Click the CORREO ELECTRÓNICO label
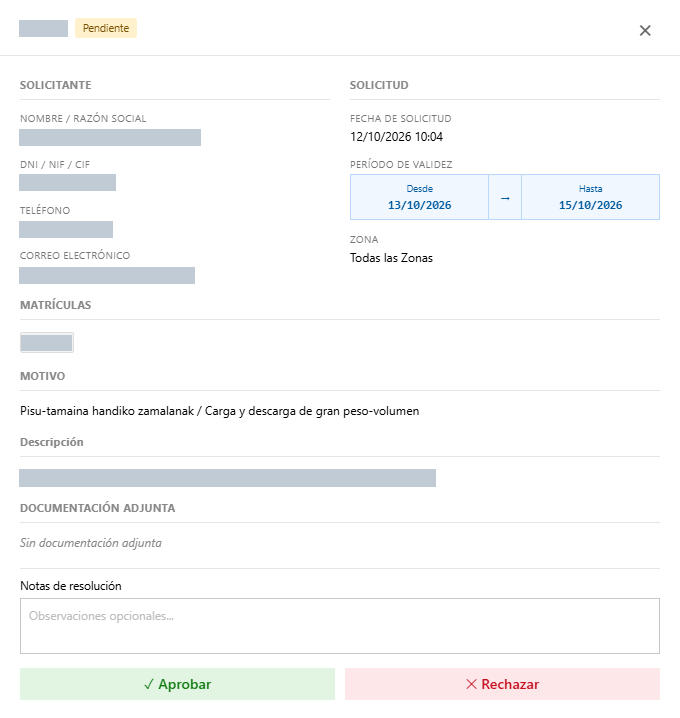Viewport: 680px width, 718px height. tap(75, 256)
